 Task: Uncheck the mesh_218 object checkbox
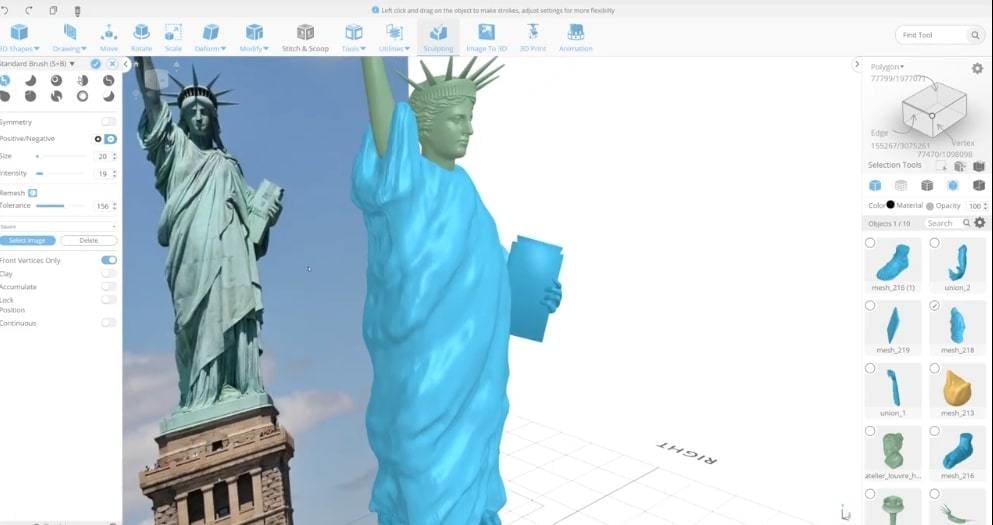click(x=935, y=306)
